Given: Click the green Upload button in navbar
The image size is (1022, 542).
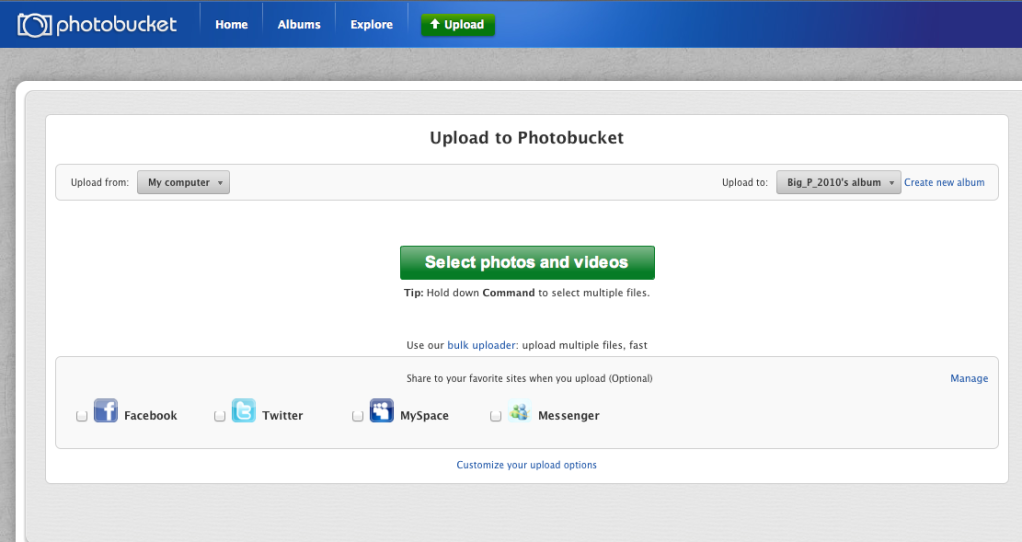Looking at the screenshot, I should click(458, 25).
